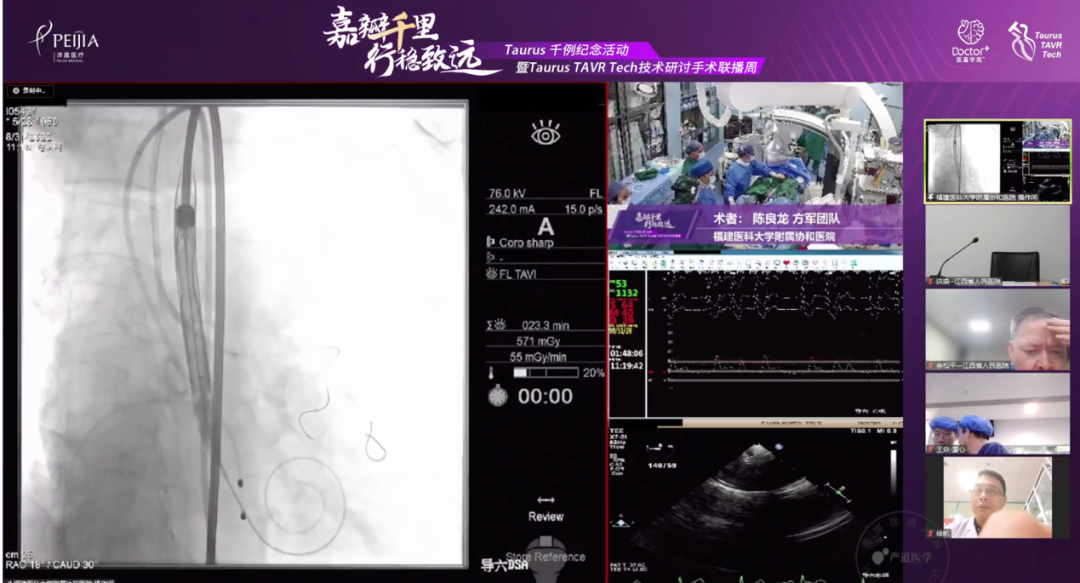
Task: Click the Review double-arrow icon
Action: (x=545, y=501)
